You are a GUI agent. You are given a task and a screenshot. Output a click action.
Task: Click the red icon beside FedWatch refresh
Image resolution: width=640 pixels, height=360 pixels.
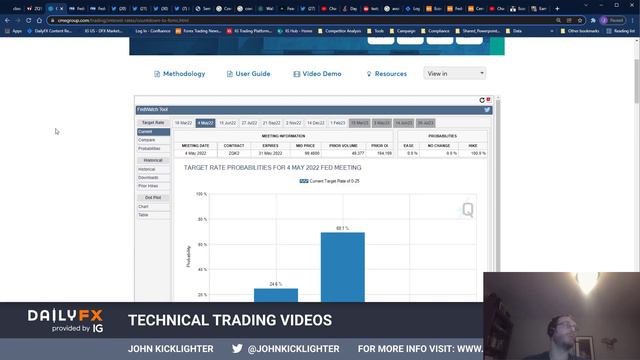pyautogui.click(x=489, y=100)
